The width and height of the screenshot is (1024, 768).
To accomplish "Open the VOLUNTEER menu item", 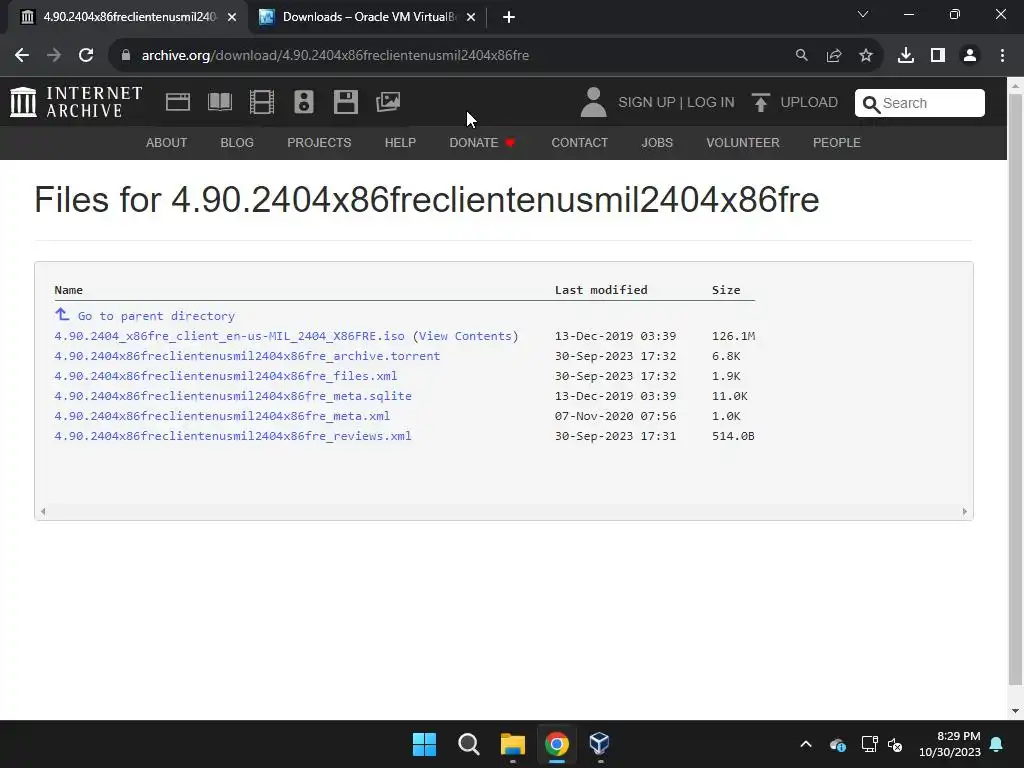I will [743, 142].
